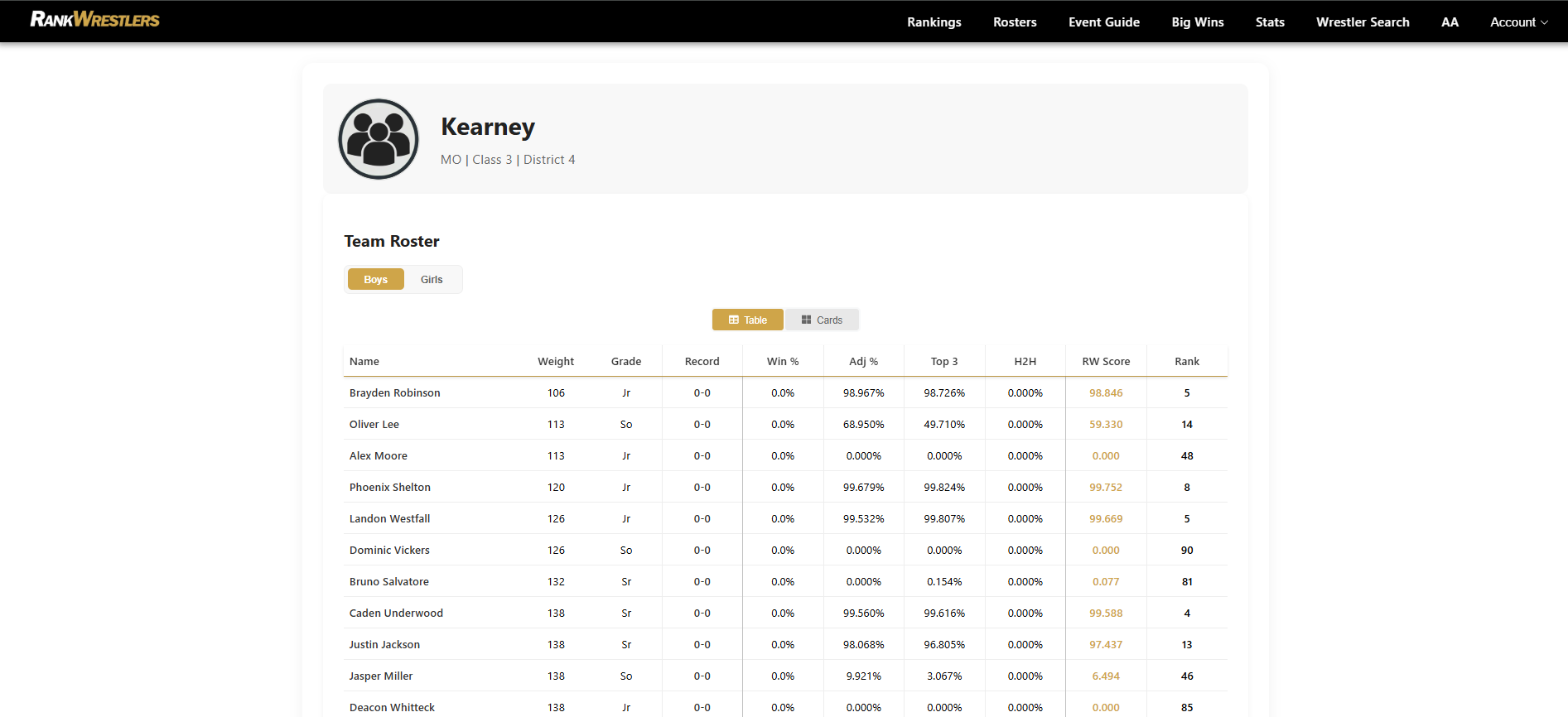Click the Kearney team avatar icon
Viewport: 1568px width, 717px height.
pos(379,139)
